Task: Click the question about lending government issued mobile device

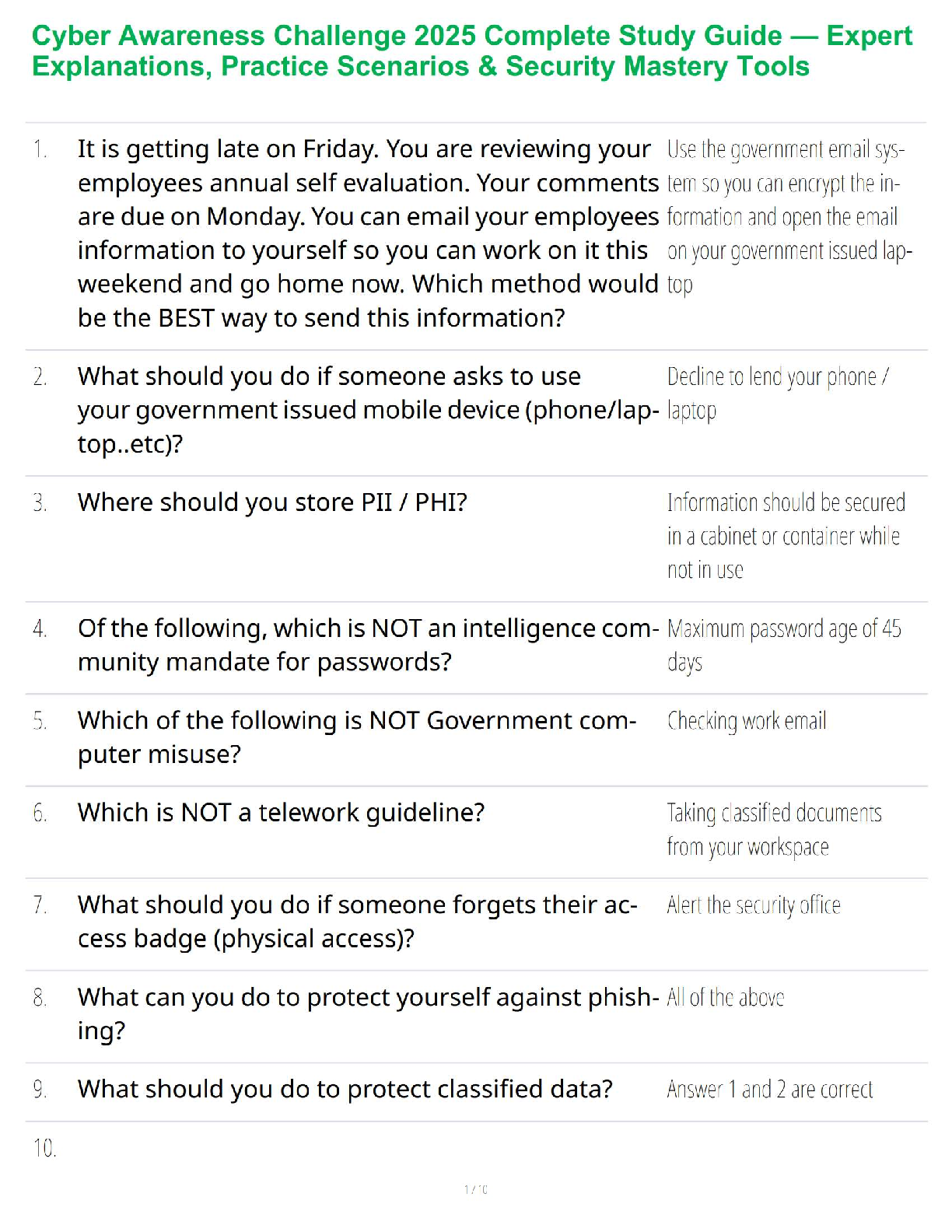Action: 367,410
